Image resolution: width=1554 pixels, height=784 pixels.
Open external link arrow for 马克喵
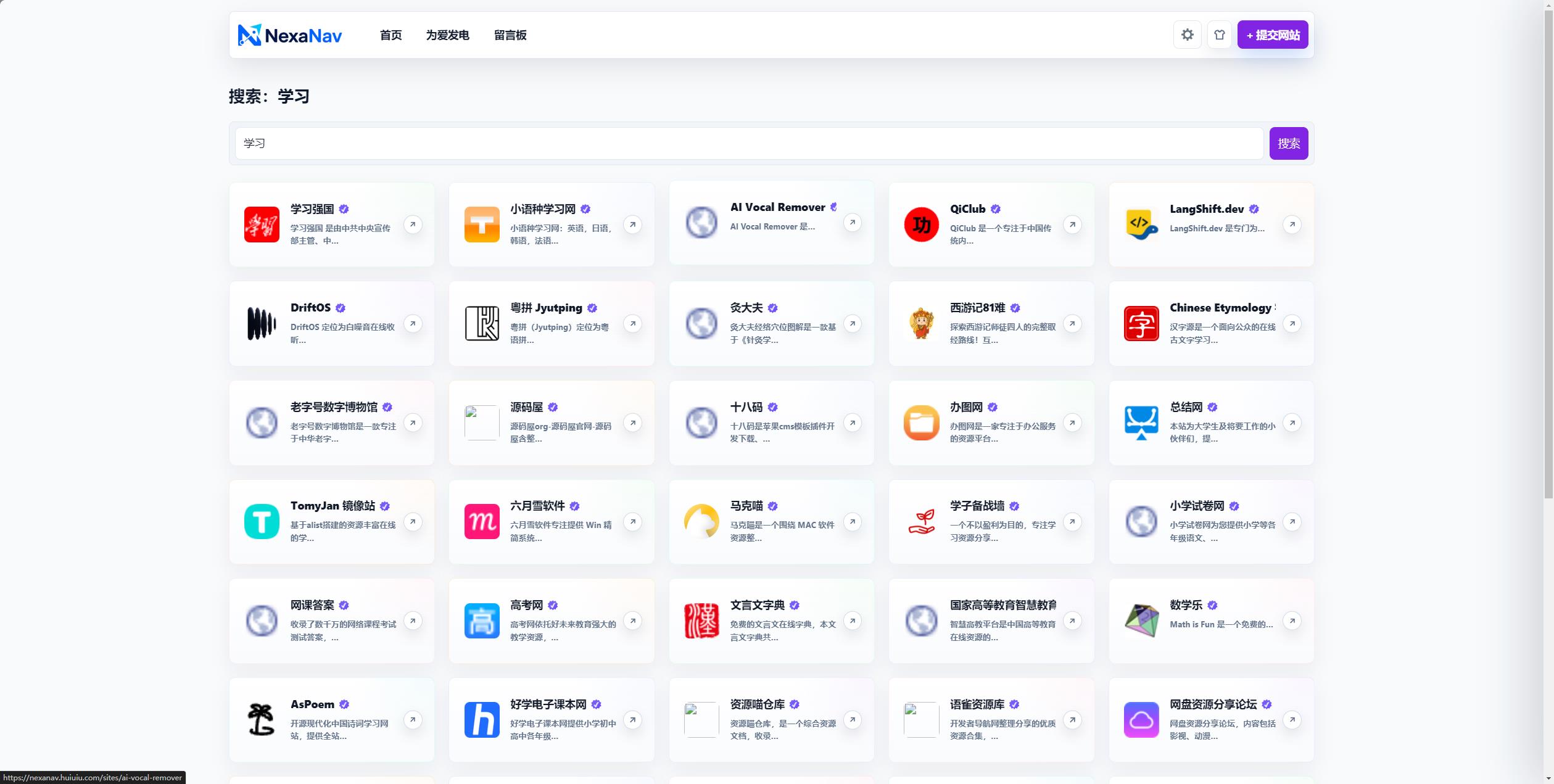[x=853, y=522]
